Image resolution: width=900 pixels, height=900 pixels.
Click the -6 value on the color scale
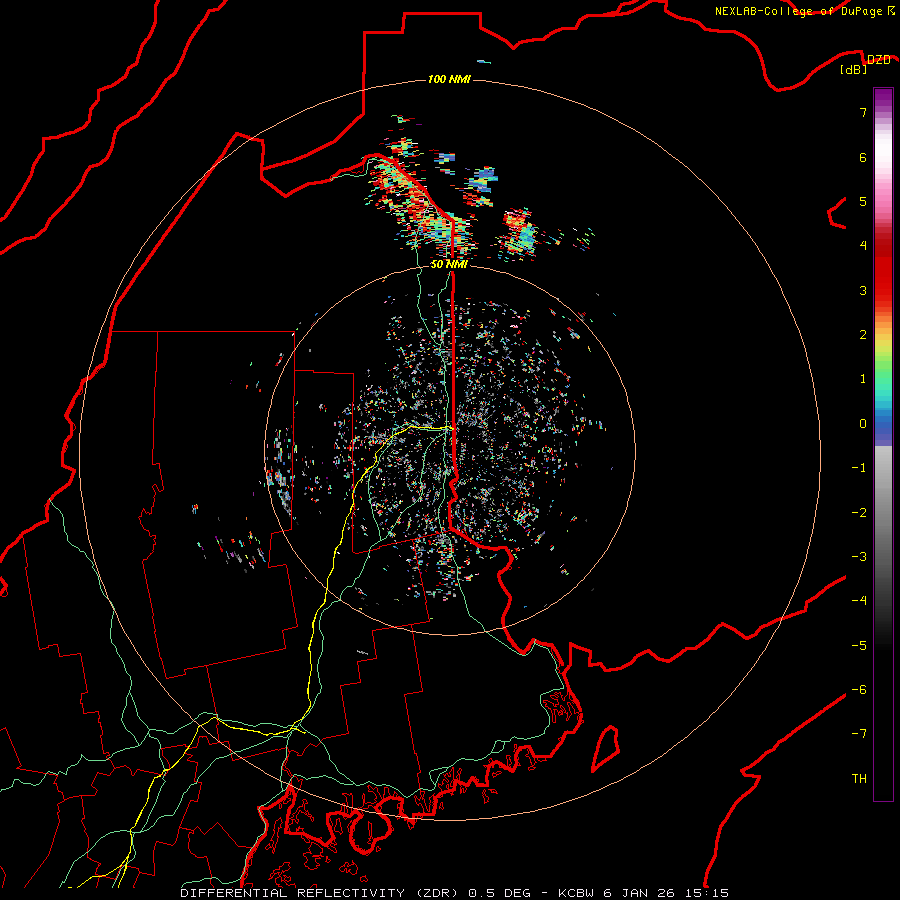pyautogui.click(x=859, y=690)
